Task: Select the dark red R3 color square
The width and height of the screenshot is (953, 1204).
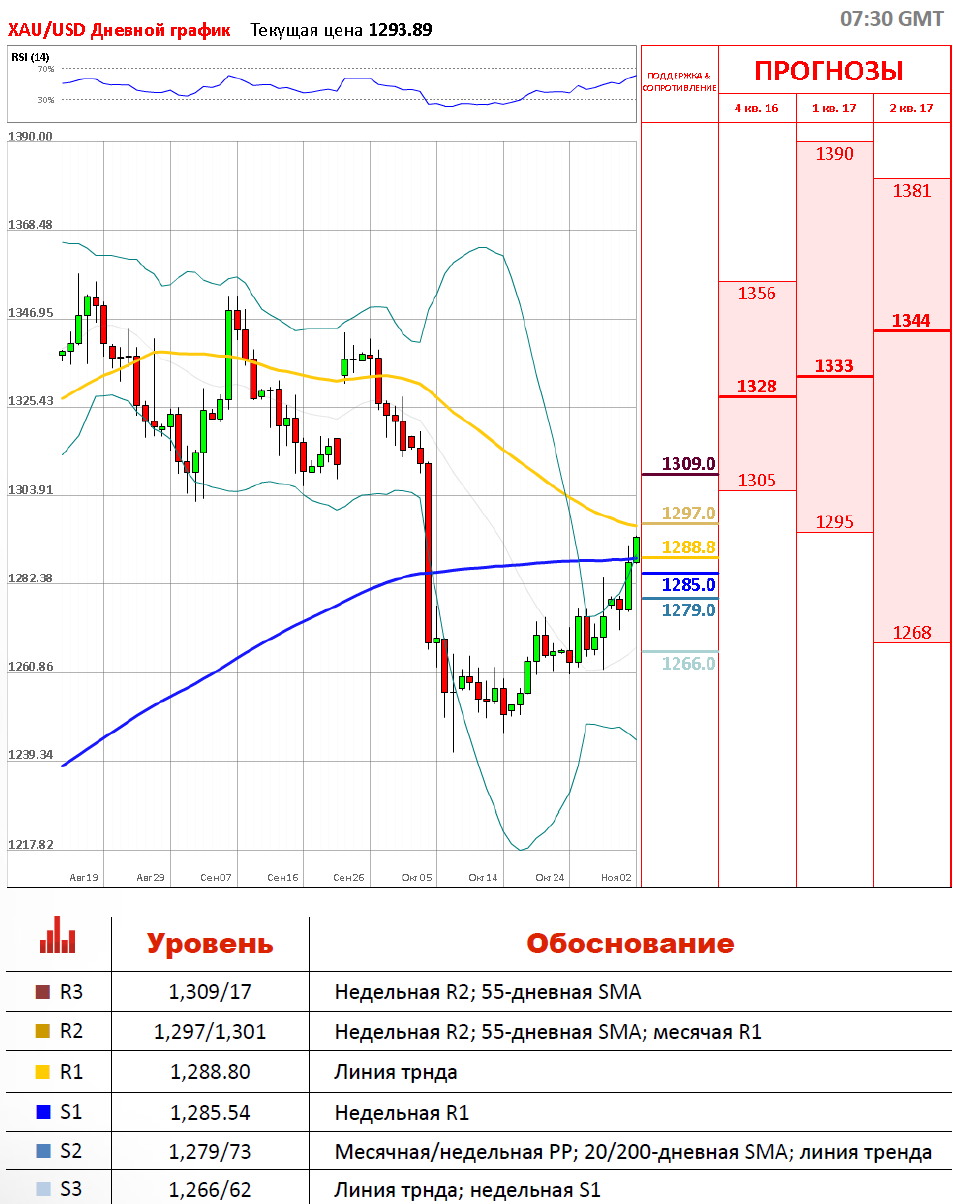Action: 42,992
